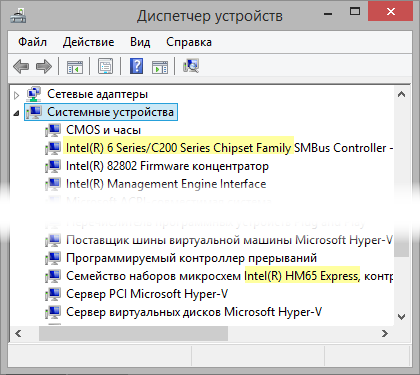The width and height of the screenshot is (420, 375).
Task: Click the icon beside Intel(R) 6 Series SMBus Controller
Action: [53, 148]
